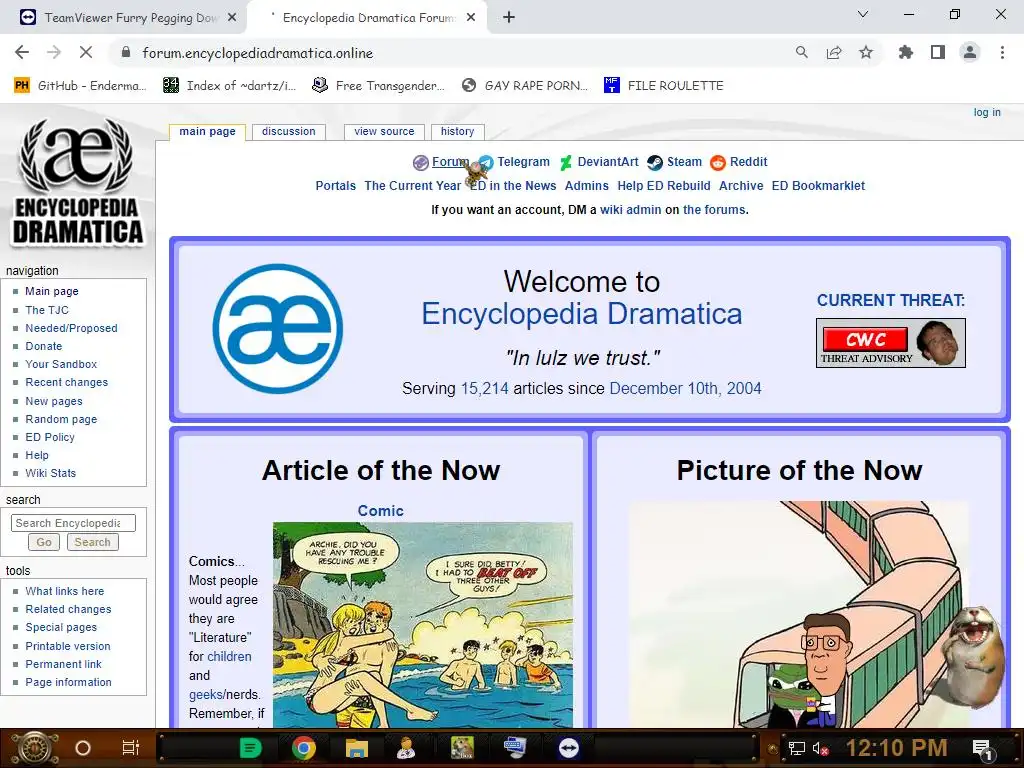Click the 15,214 articles count link

point(485,389)
